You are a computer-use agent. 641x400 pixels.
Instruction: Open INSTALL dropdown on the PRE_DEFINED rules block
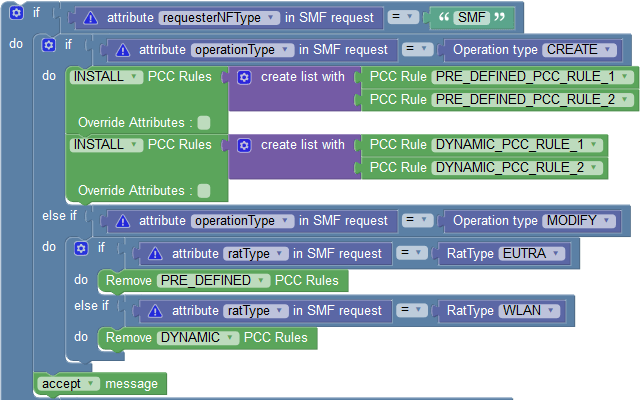106,76
